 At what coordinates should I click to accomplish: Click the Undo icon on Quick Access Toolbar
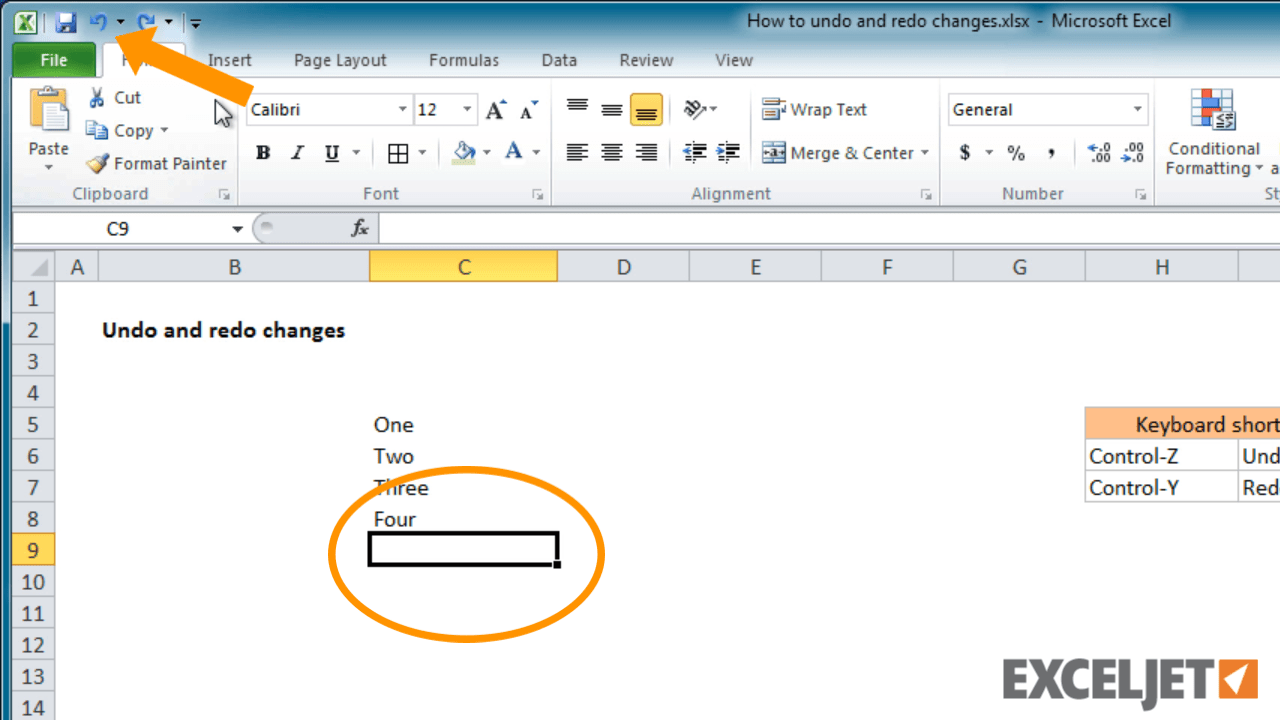point(96,22)
